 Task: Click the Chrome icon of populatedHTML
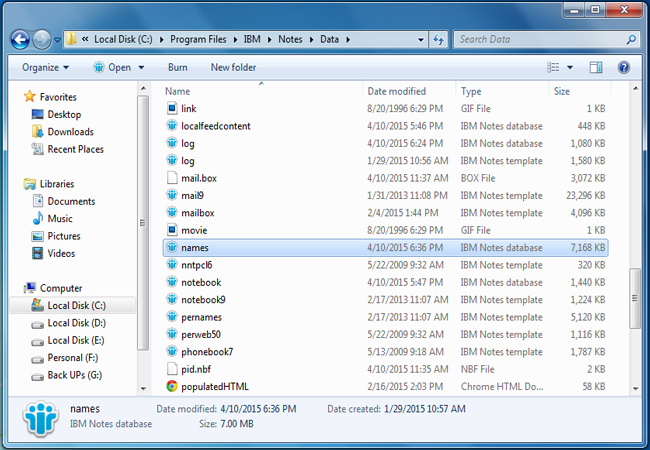[172, 385]
